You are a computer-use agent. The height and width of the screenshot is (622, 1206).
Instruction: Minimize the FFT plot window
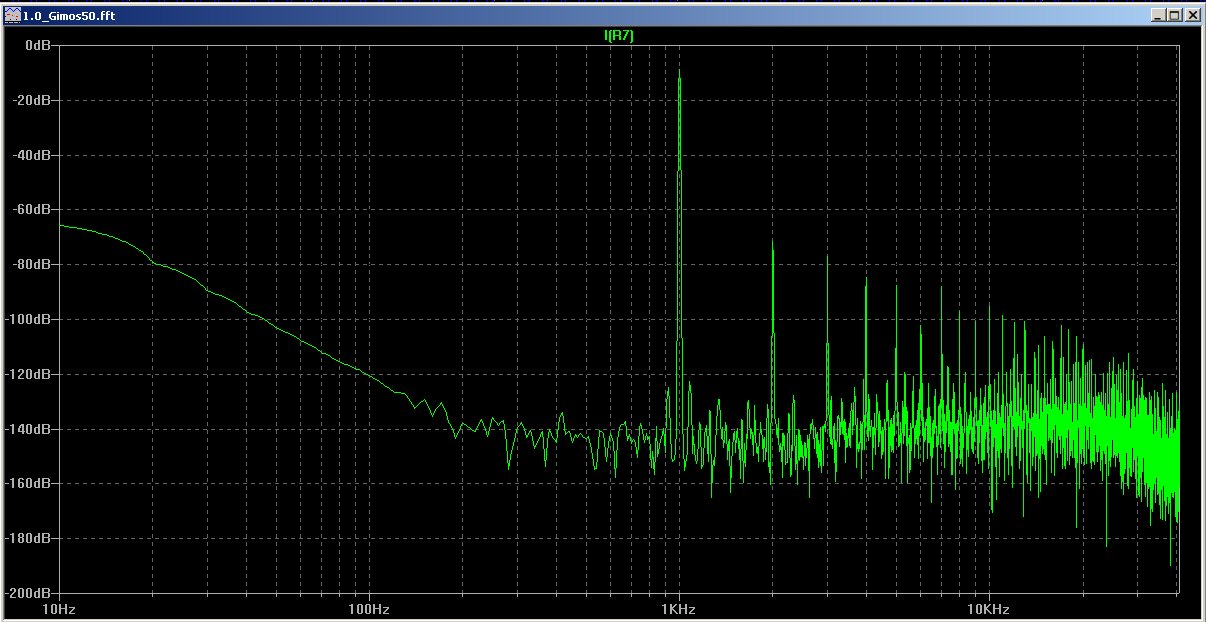pos(1158,16)
